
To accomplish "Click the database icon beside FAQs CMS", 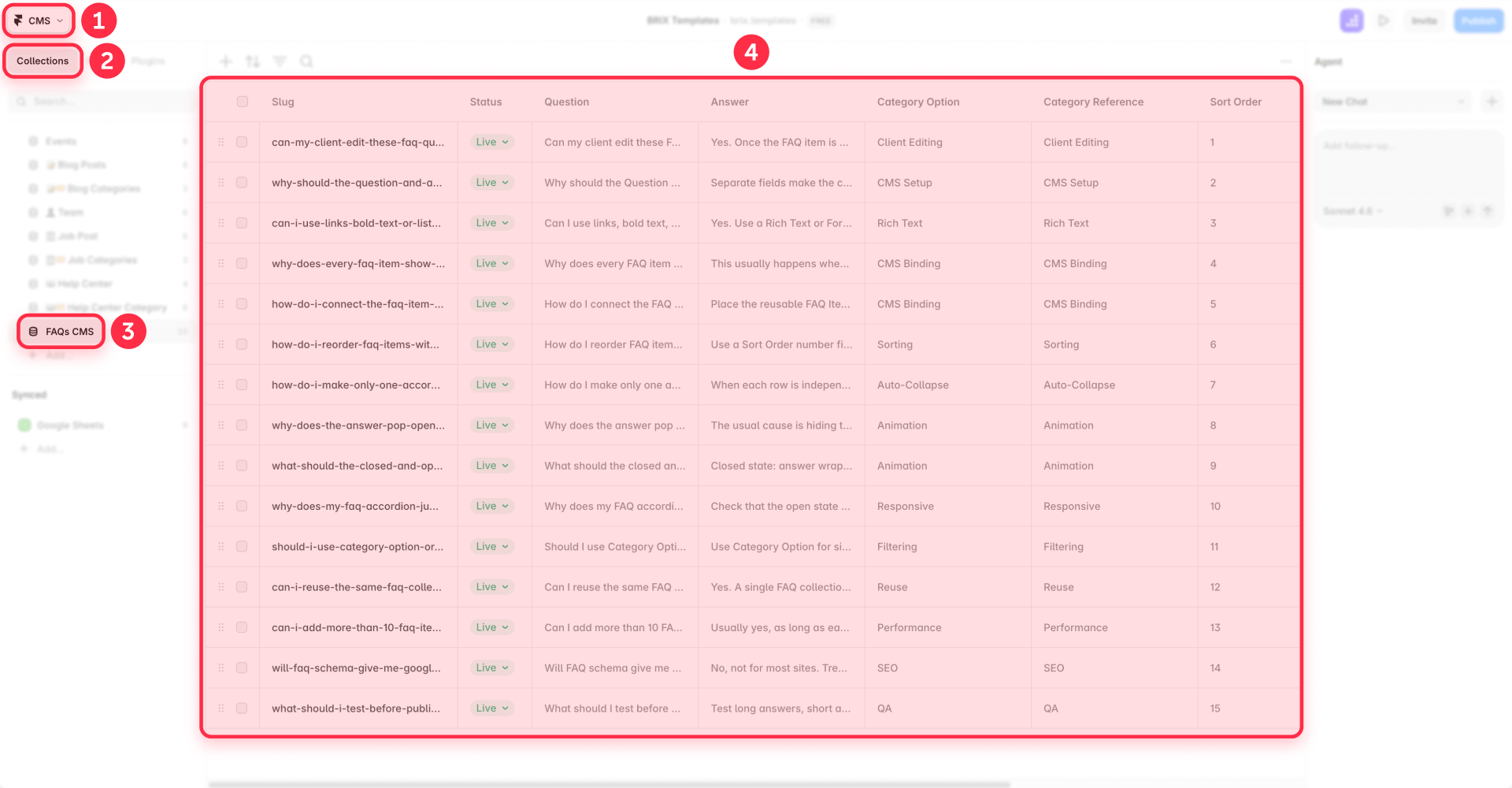I will 33,332.
